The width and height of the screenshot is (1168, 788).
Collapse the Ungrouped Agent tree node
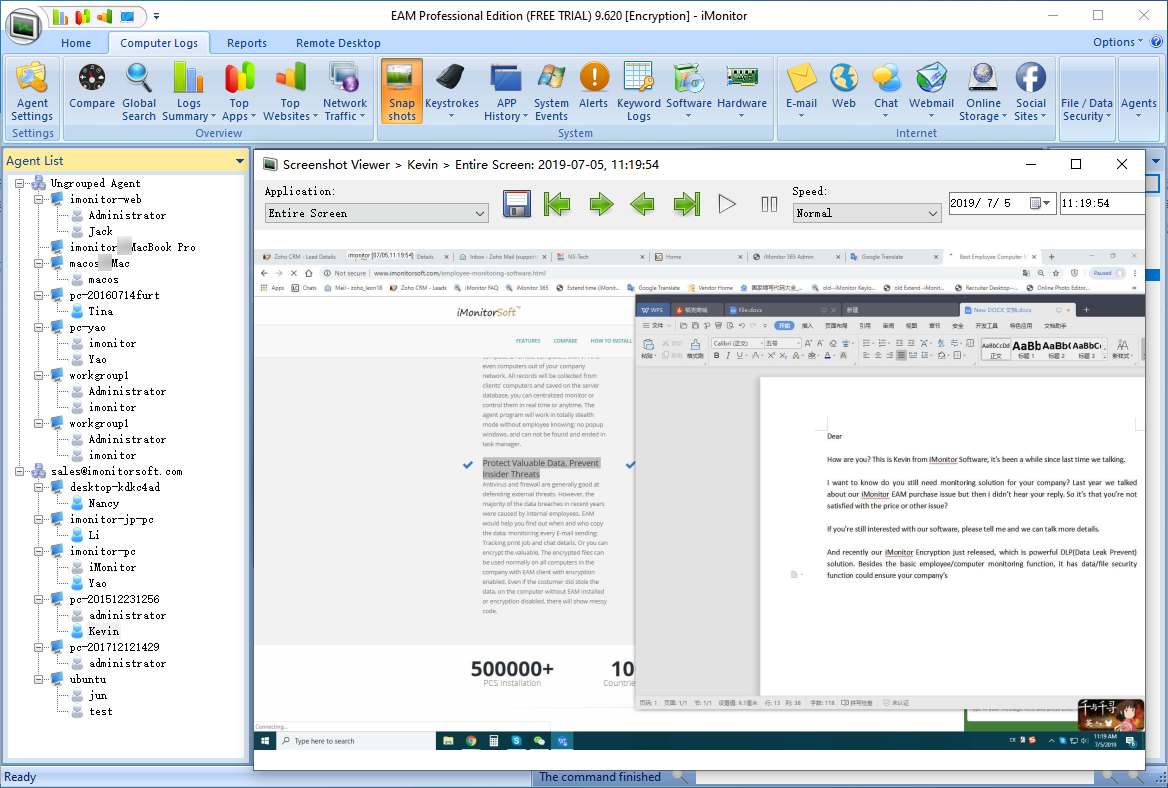tap(20, 183)
